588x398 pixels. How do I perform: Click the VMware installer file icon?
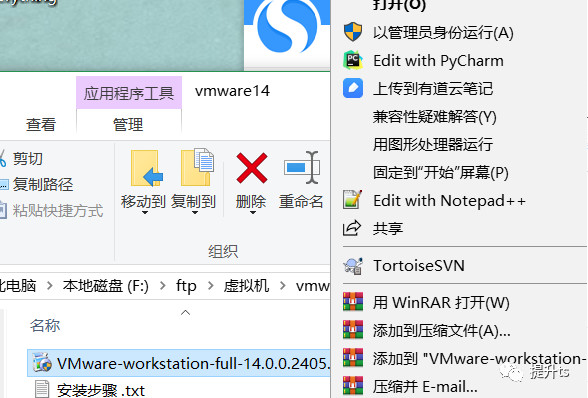pyautogui.click(x=42, y=363)
